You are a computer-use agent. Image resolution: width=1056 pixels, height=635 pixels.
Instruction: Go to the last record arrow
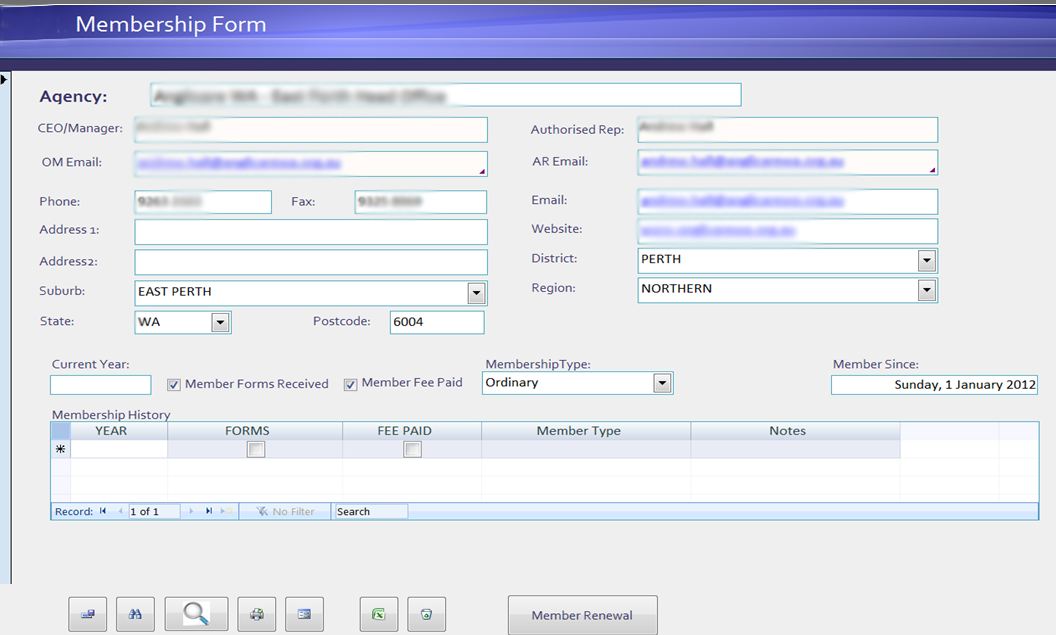[208, 511]
